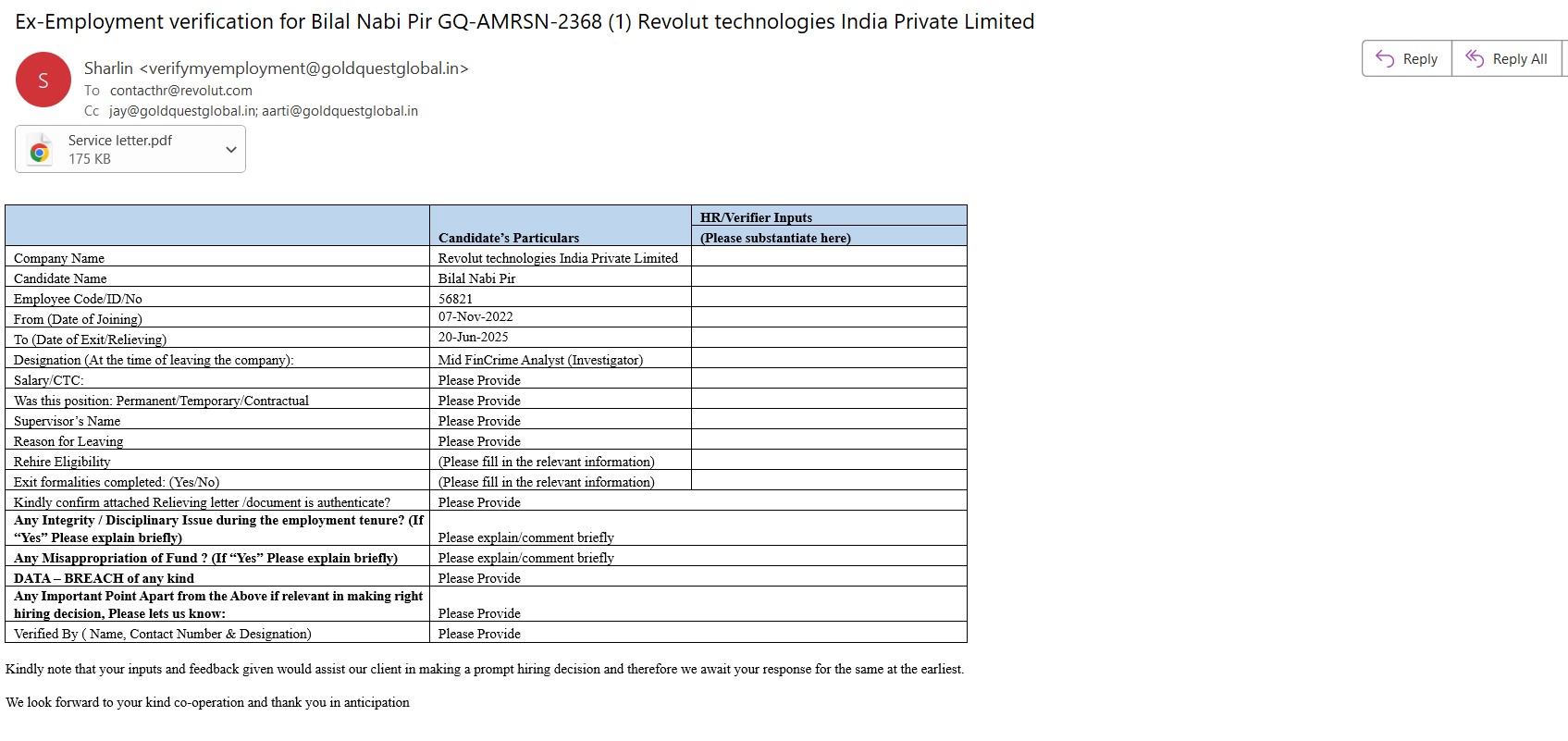Select "Bilal Nabi Pir" in the table
Image resolution: width=1568 pixels, height=741 pixels.
click(476, 278)
